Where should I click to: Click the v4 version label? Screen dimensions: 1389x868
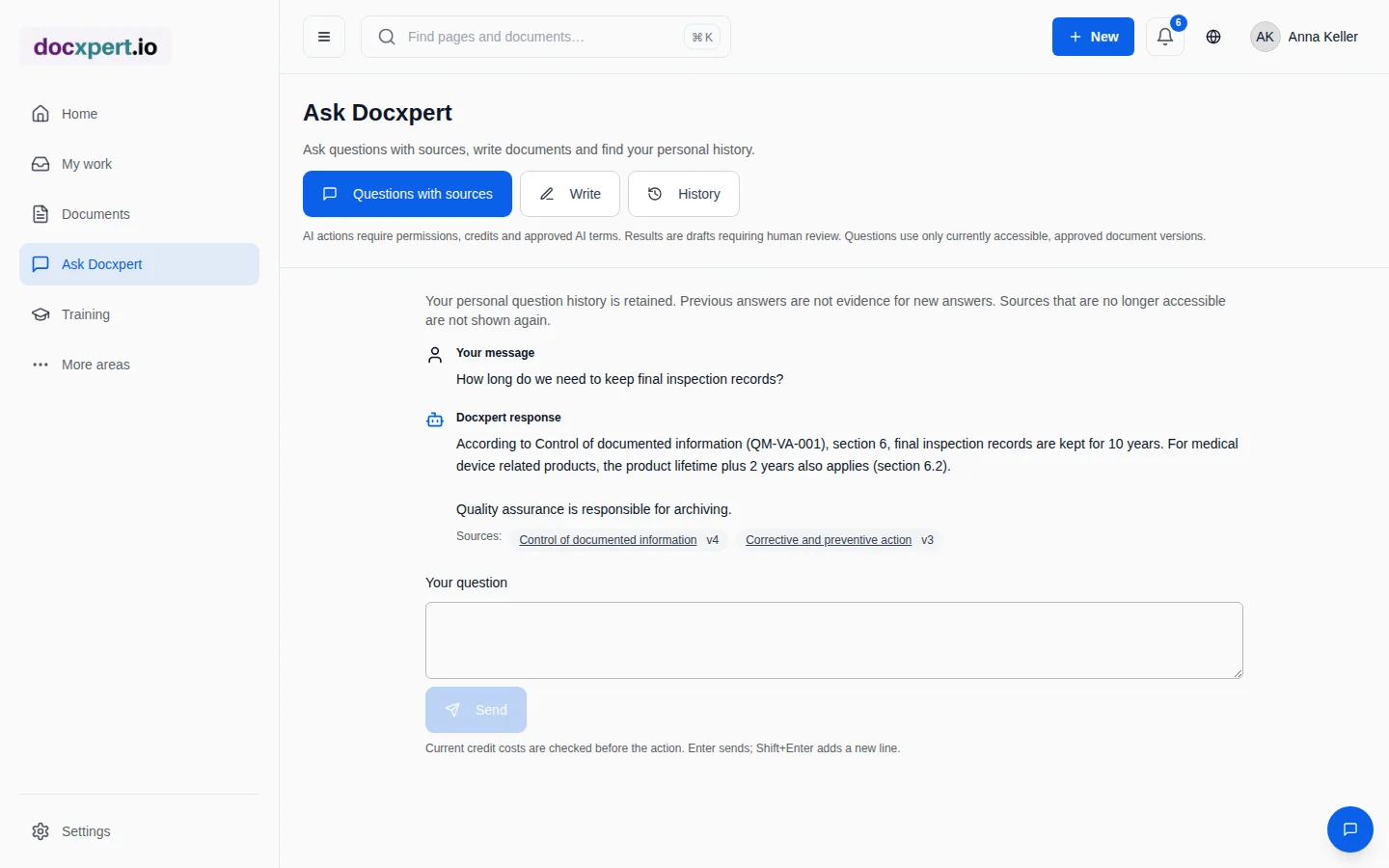713,540
